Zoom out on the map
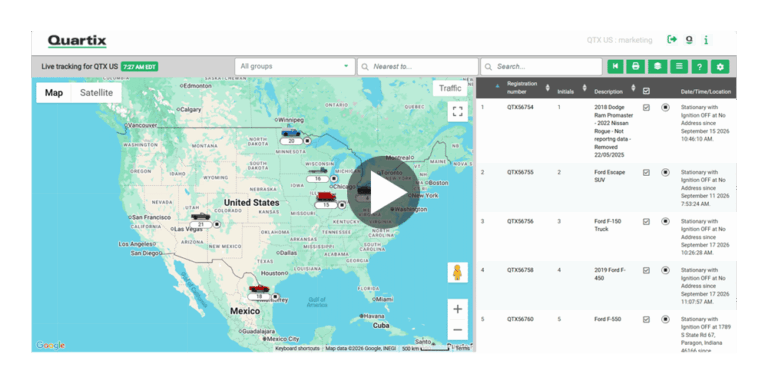Viewport: 768px width, 384px height. coord(457,330)
